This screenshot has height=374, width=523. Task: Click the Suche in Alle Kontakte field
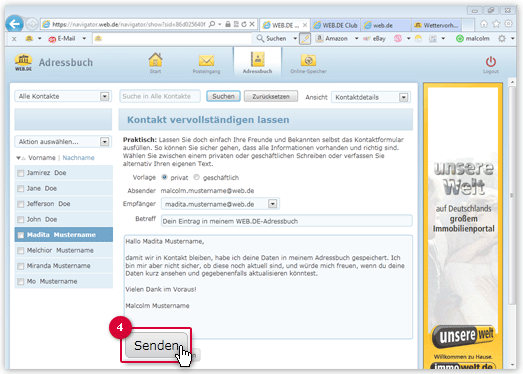pos(160,96)
